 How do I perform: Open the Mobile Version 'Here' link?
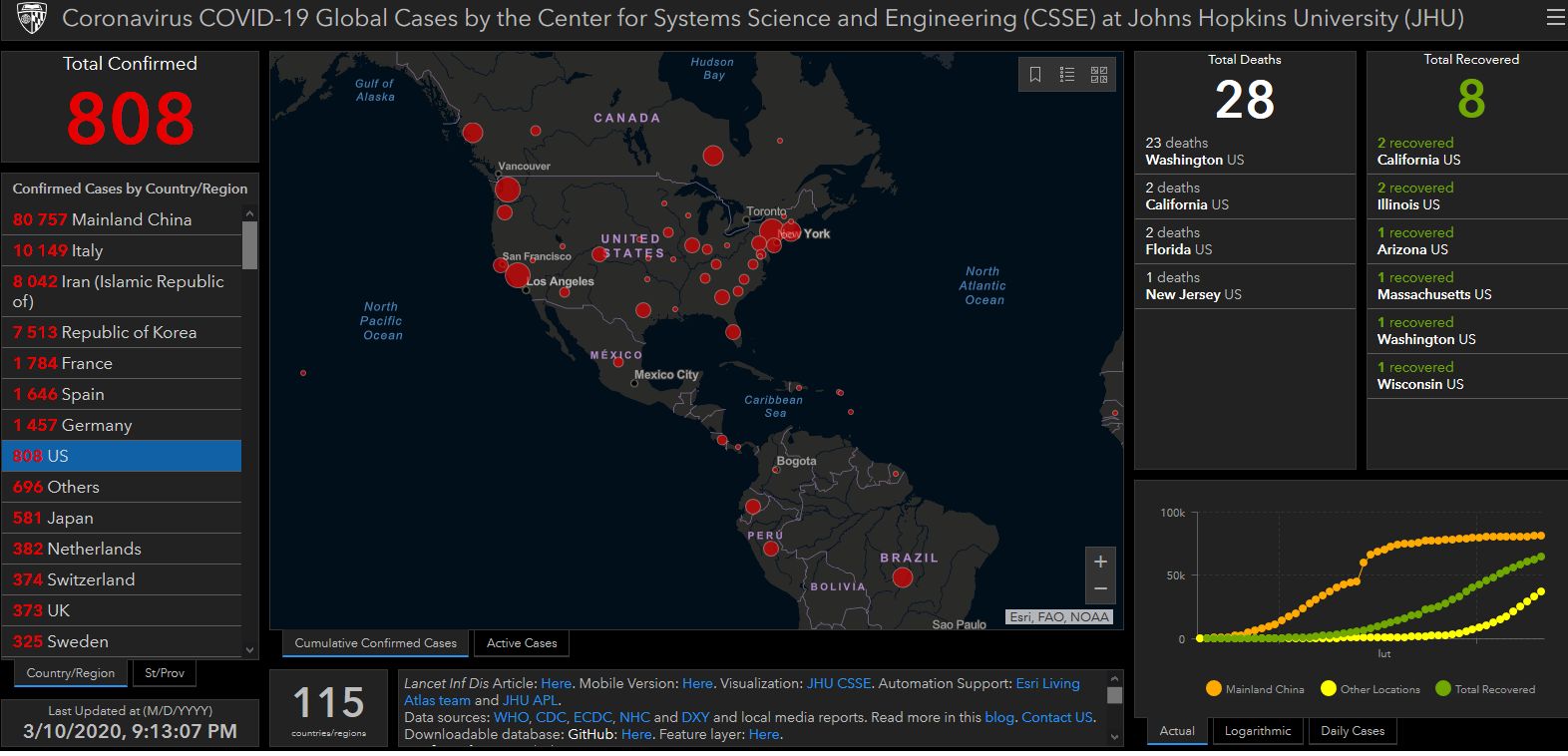697,683
